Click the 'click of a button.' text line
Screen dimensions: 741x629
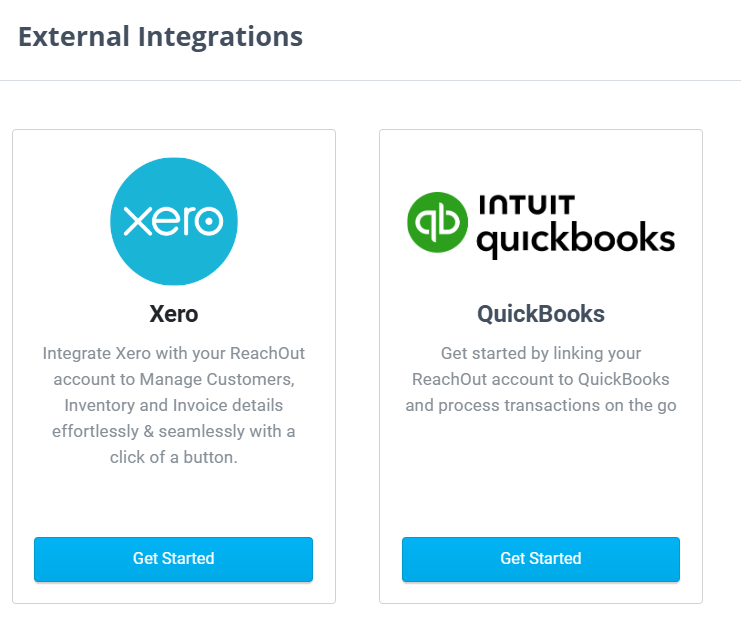tap(174, 457)
